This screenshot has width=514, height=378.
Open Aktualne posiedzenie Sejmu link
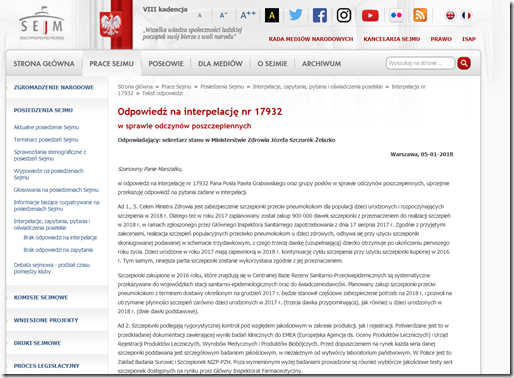pos(46,127)
